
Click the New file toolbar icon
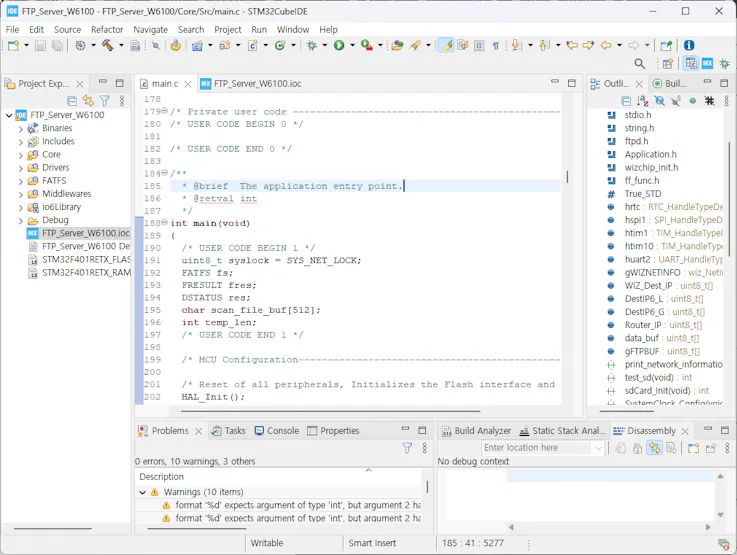tap(13, 45)
